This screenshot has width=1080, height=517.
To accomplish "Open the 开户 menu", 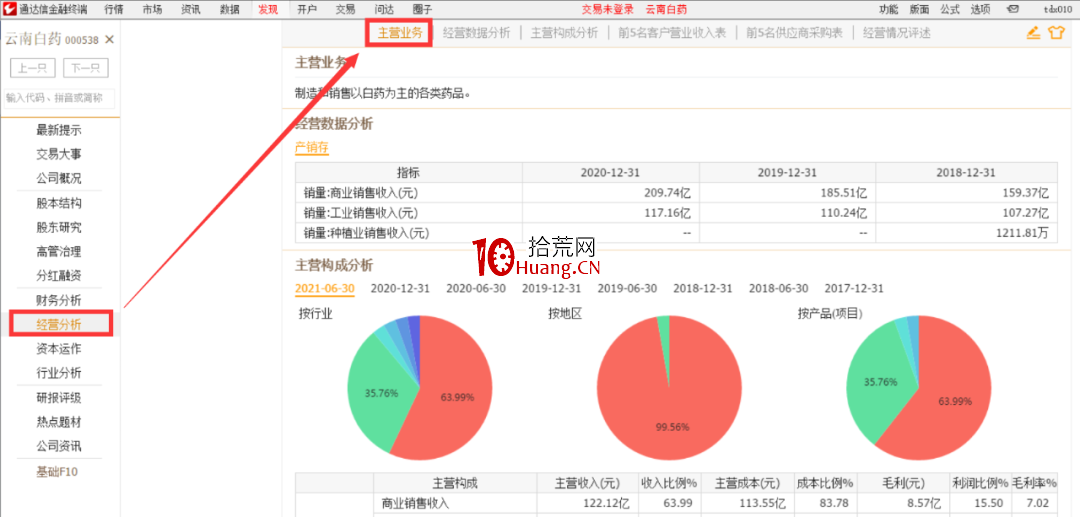I will (307, 10).
